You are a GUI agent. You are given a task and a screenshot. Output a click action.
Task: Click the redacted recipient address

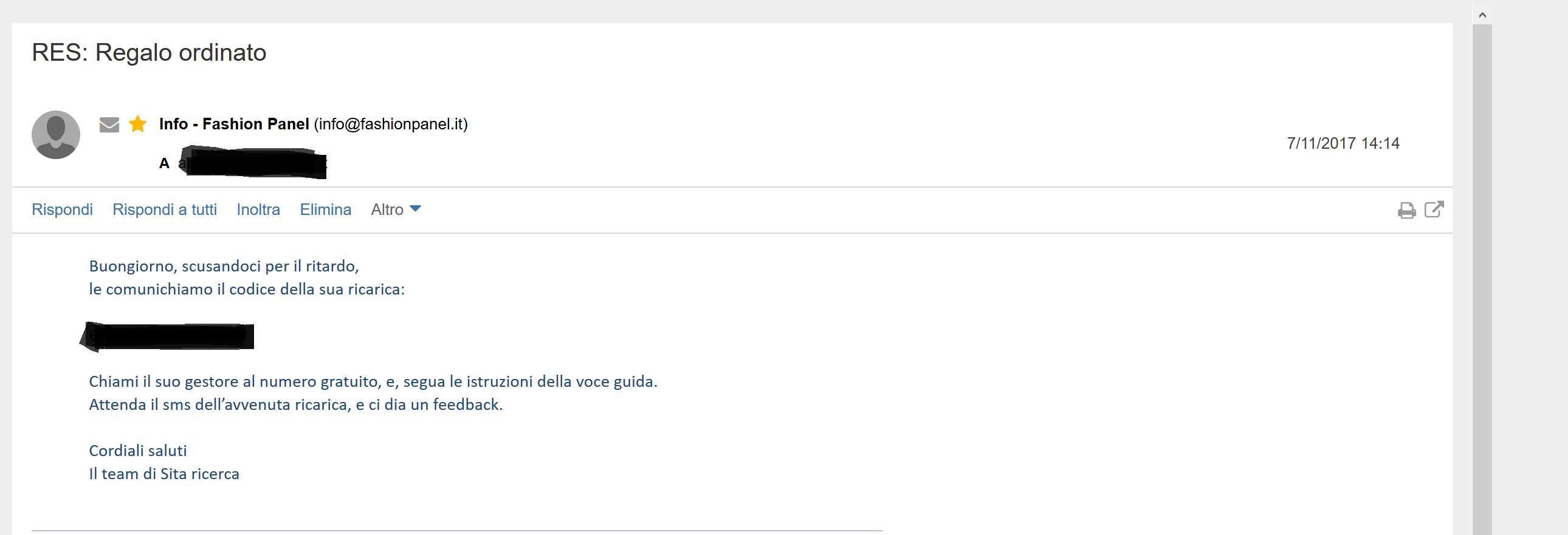point(253,162)
